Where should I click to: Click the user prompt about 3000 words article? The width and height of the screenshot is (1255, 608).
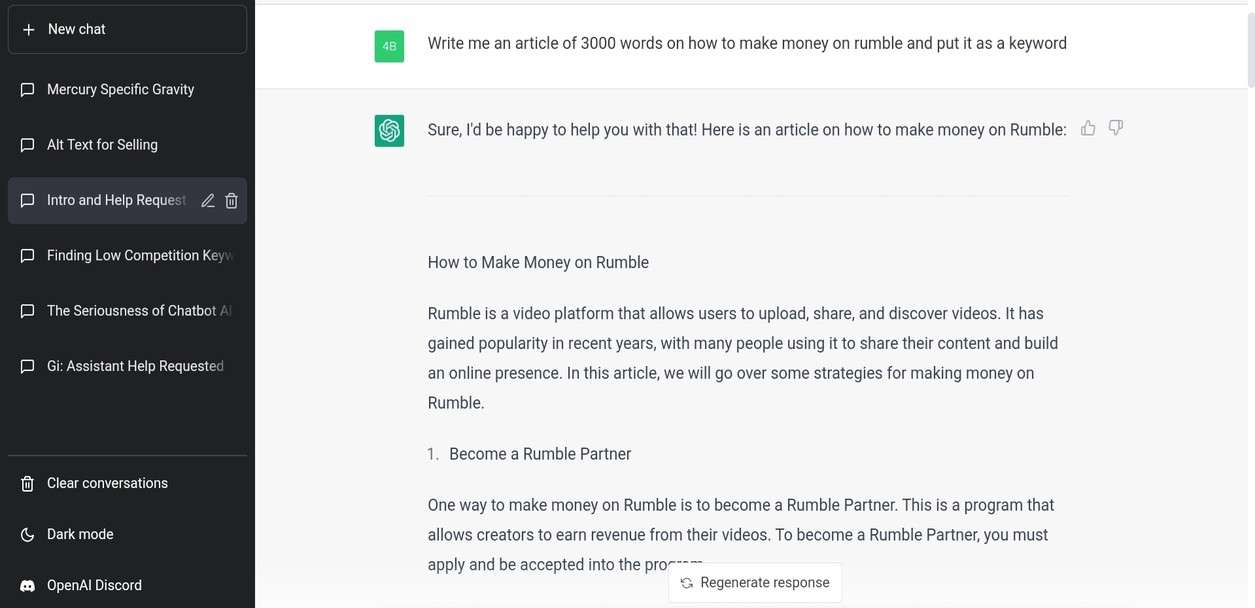(747, 43)
